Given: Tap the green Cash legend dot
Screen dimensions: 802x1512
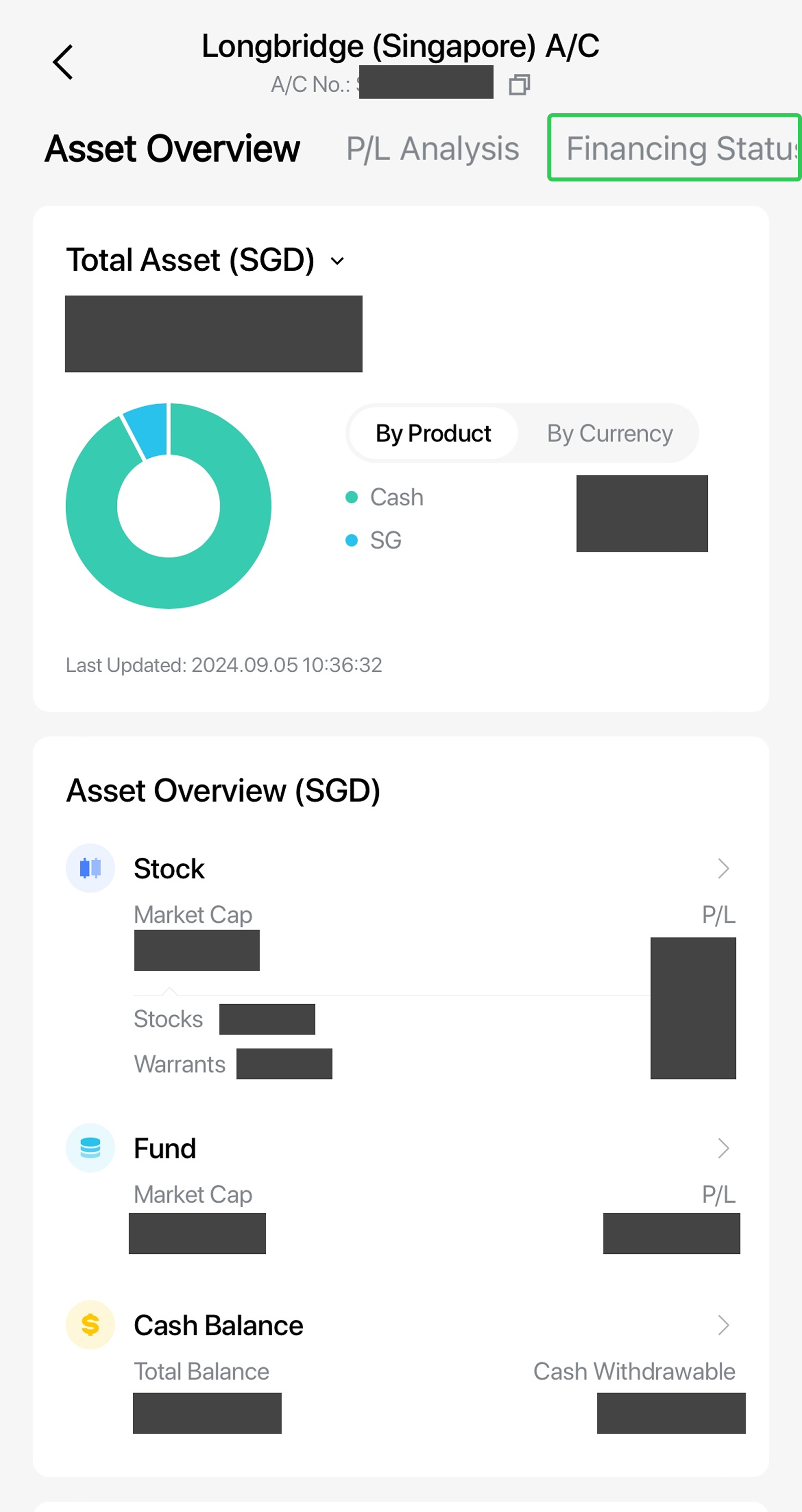Looking at the screenshot, I should click(352, 497).
